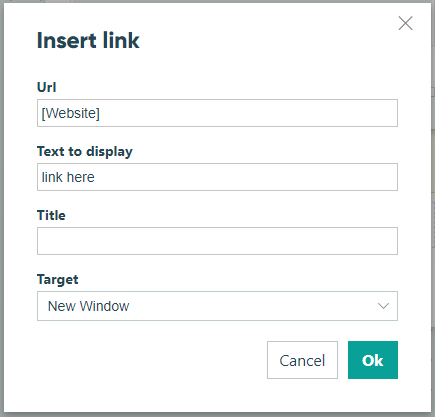
Task: Click the Insert link heading text
Action: (x=88, y=41)
